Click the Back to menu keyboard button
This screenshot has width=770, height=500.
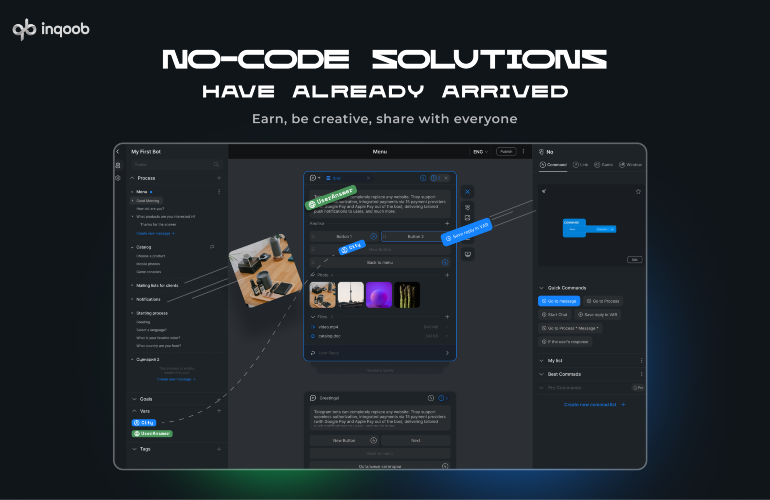click(x=380, y=262)
